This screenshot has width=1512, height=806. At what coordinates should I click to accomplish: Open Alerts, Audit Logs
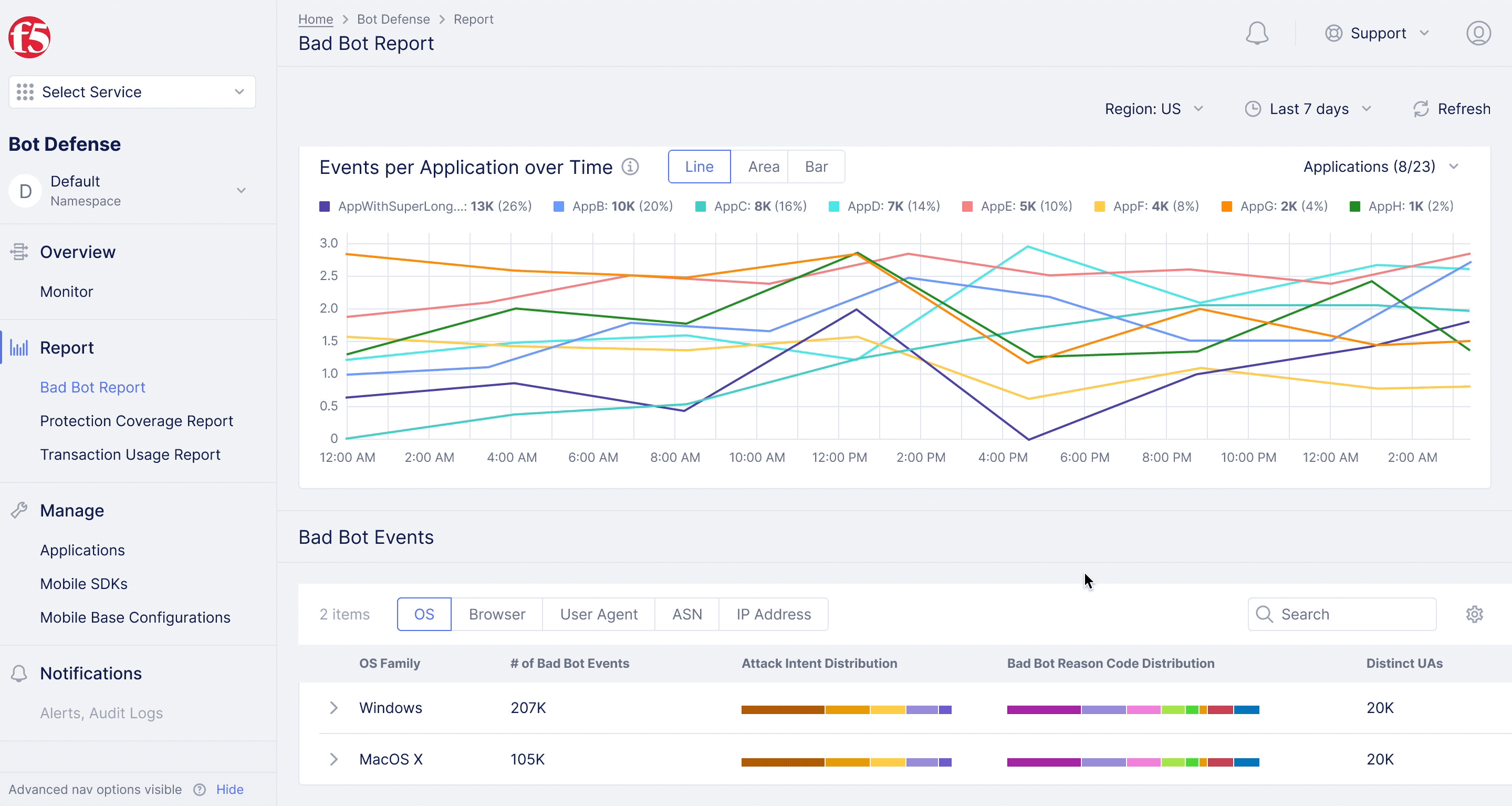(x=101, y=713)
